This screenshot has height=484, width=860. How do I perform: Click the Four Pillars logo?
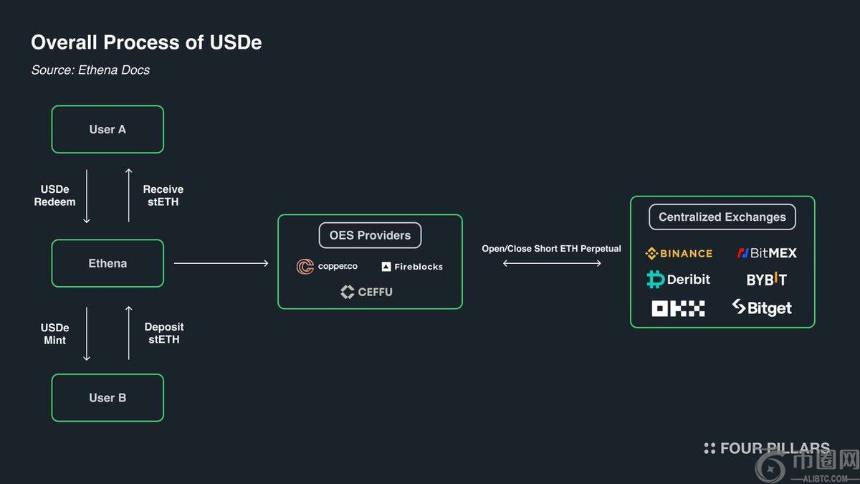tap(767, 448)
